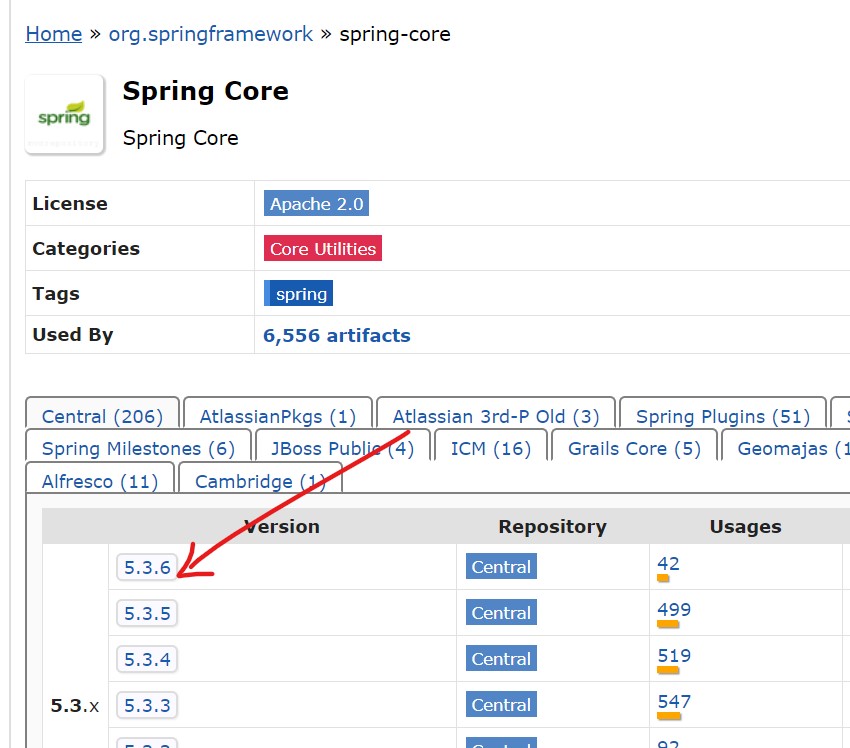Click the Central badge for 5.3.4
The image size is (850, 748).
pyautogui.click(x=501, y=659)
